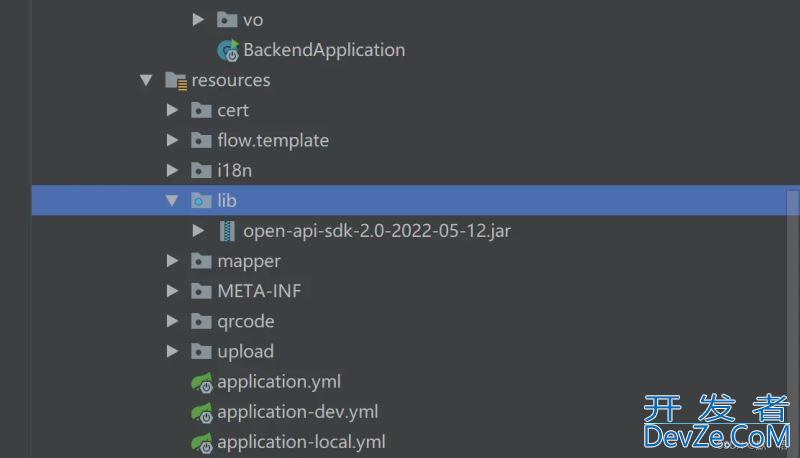Screen dimensions: 800x458
Task: Click the application.yml Spring config icon
Action: (202, 383)
